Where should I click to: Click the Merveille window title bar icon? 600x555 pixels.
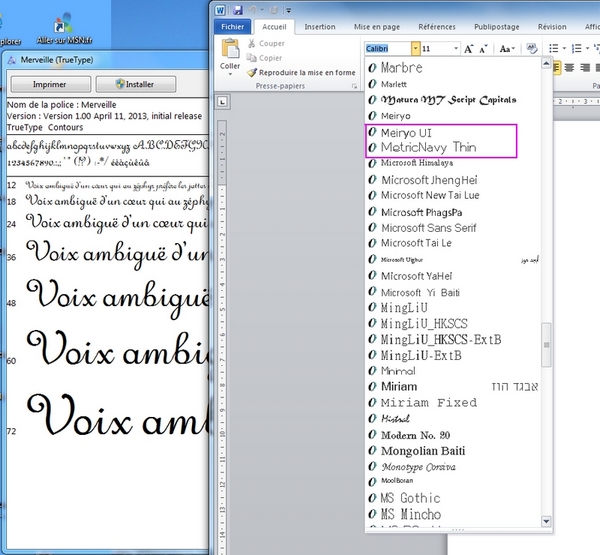(x=12, y=60)
